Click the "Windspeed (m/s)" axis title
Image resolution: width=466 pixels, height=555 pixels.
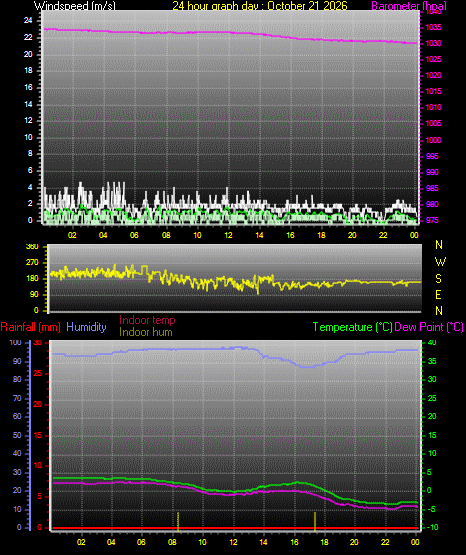pos(74,6)
